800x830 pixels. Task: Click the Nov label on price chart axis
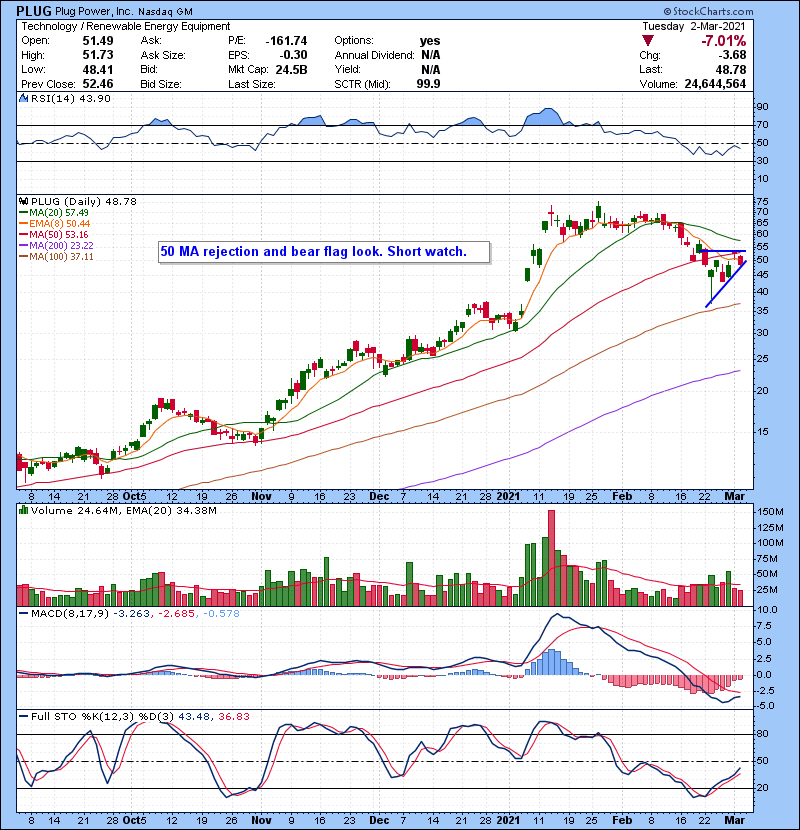[x=262, y=496]
